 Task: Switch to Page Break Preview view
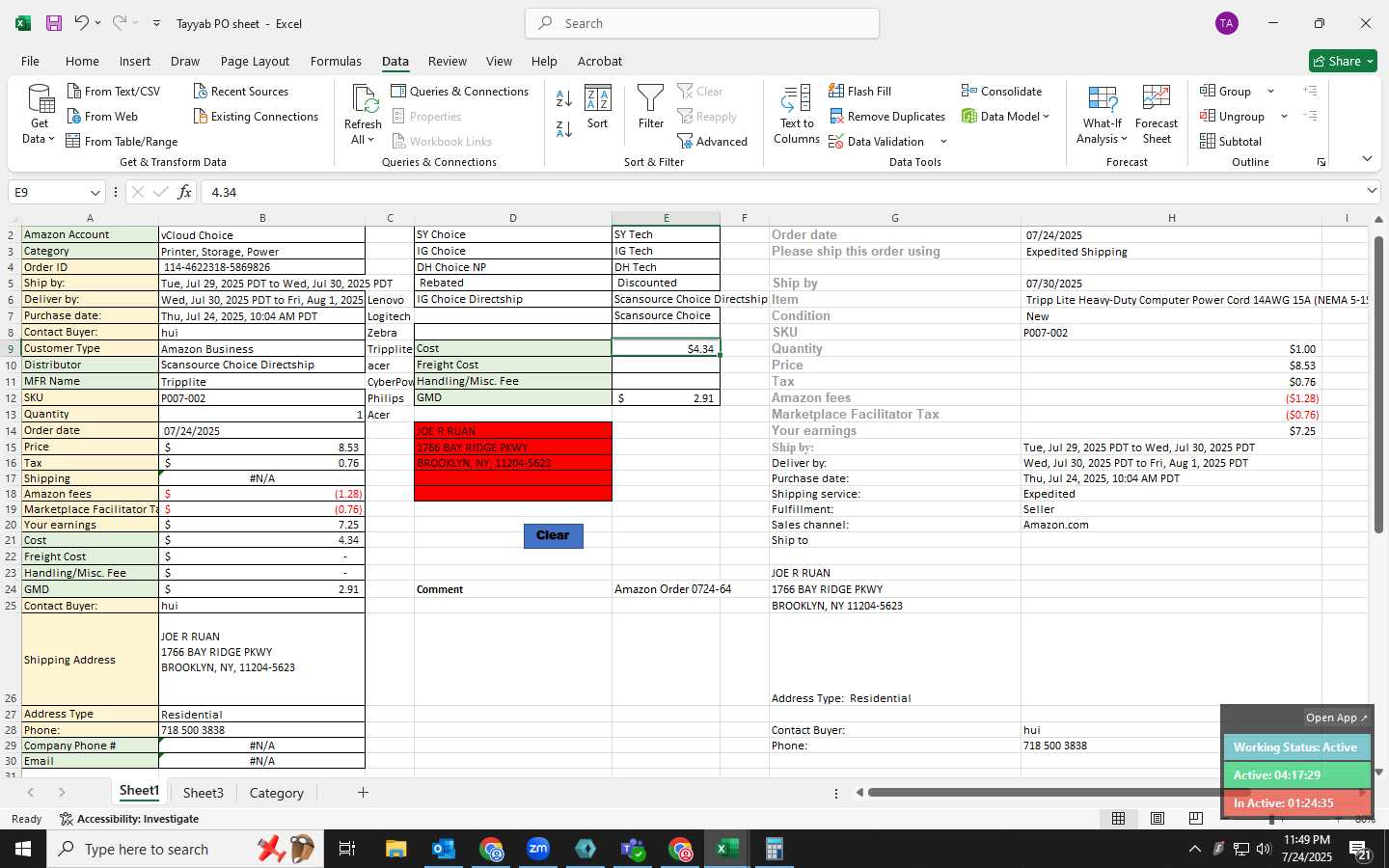(x=1196, y=819)
